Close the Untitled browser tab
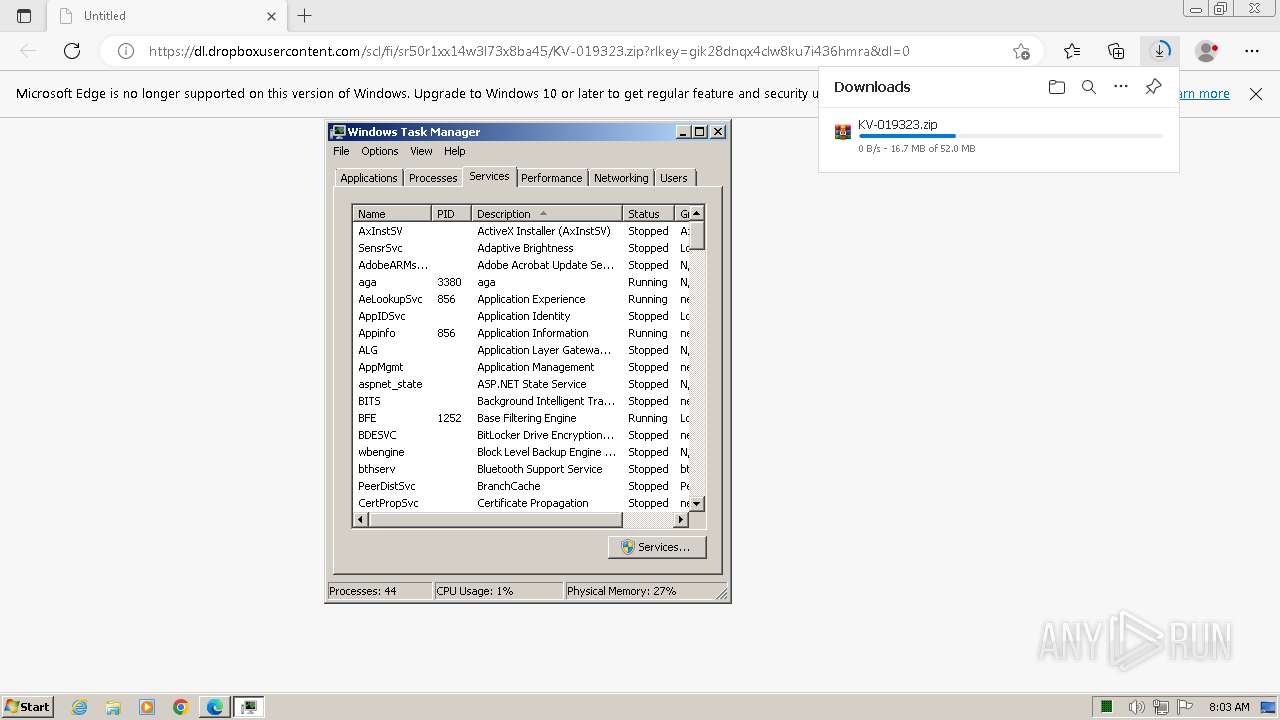The width and height of the screenshot is (1280, 720). coord(271,16)
